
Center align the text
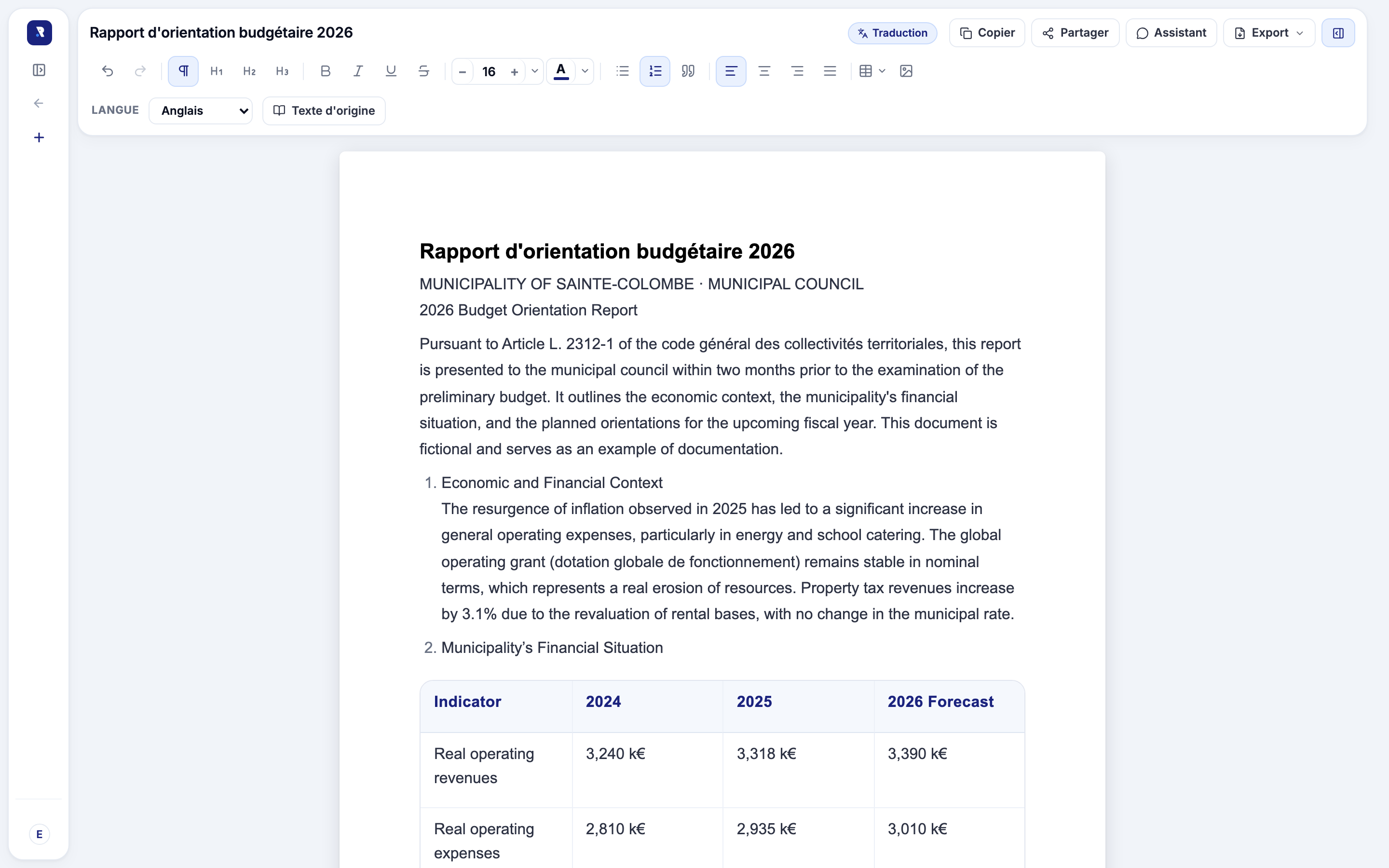764,71
